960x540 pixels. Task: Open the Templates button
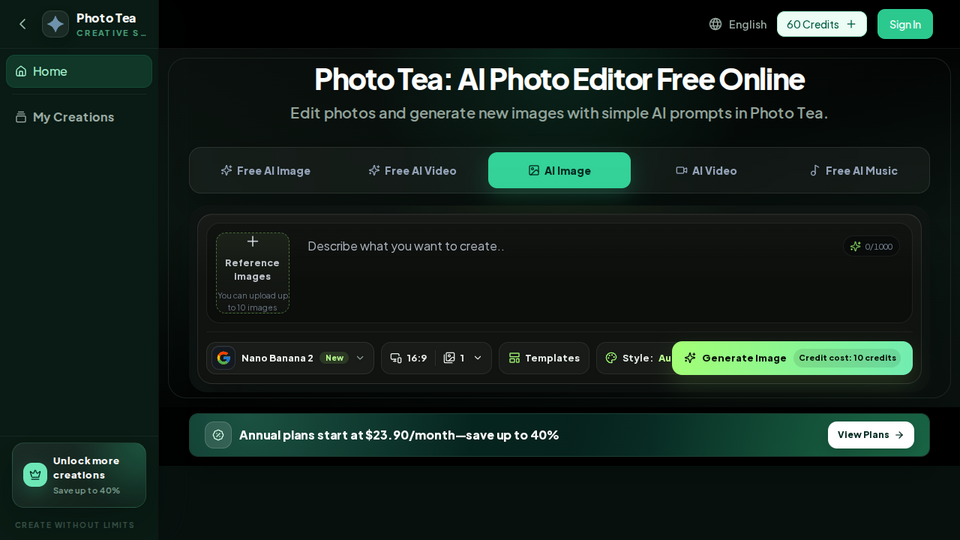[x=544, y=358]
